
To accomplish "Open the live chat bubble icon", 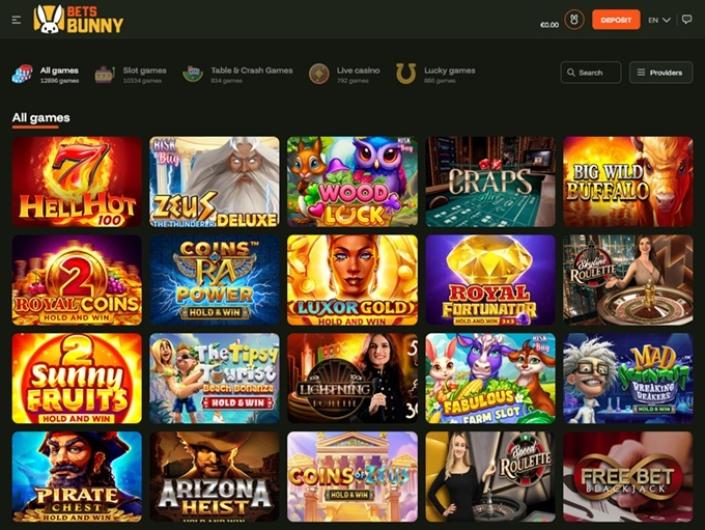I will click(687, 19).
